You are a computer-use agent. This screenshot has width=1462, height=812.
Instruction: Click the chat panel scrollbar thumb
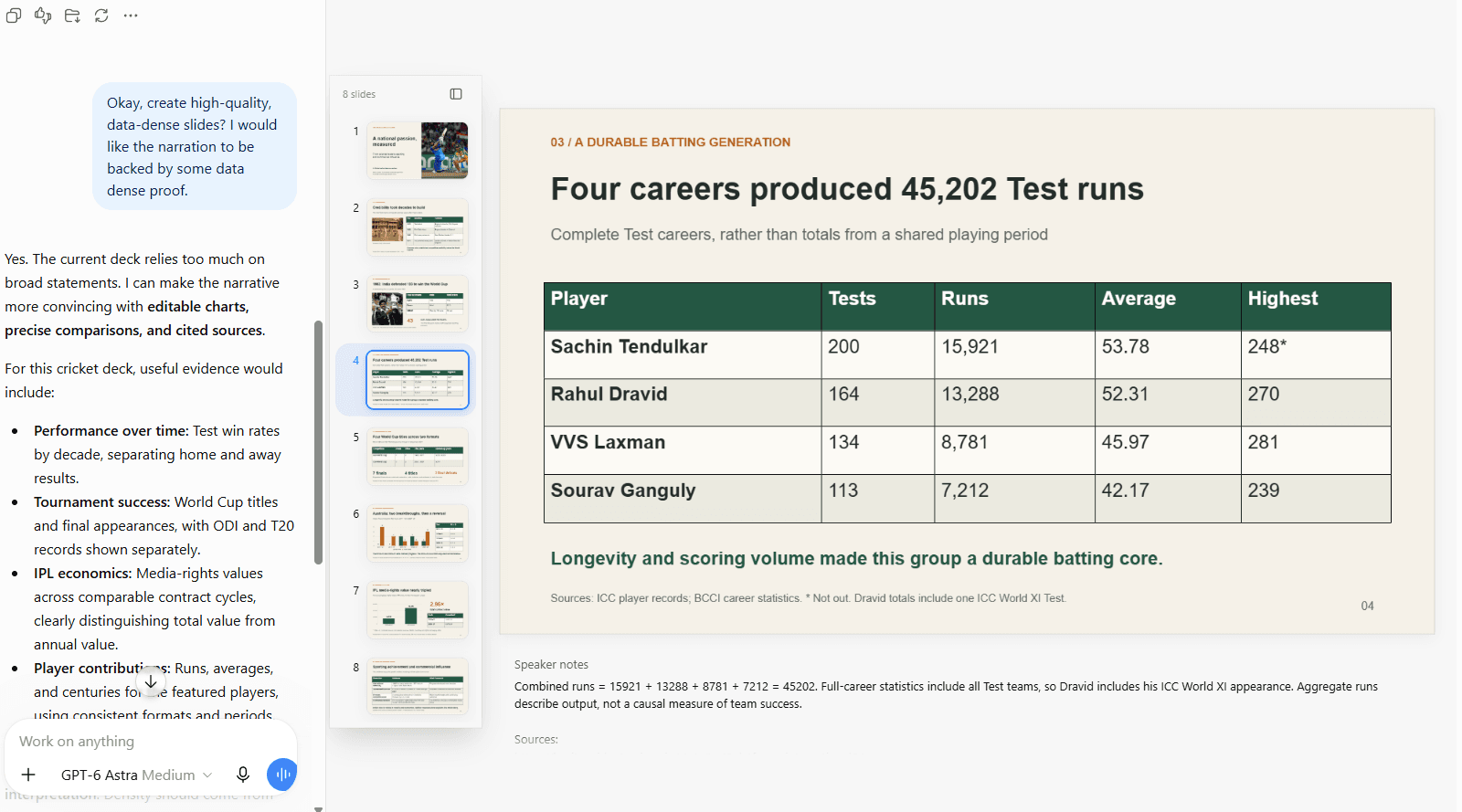pos(318,442)
